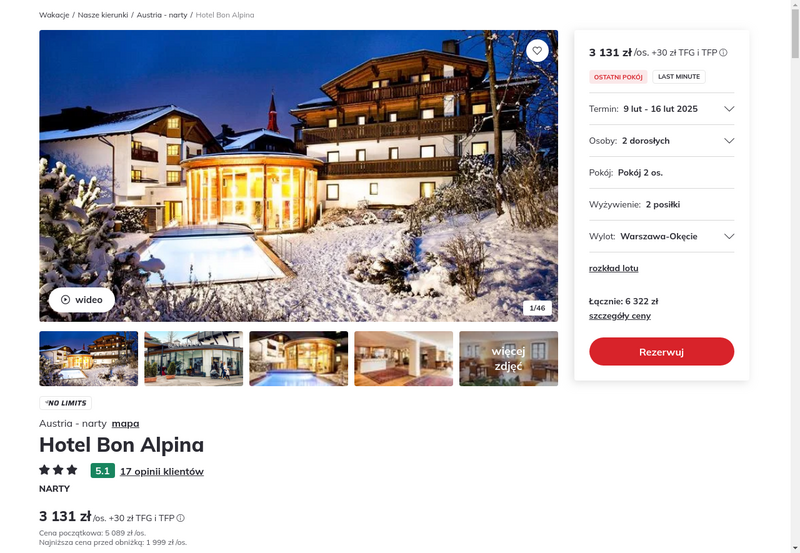Expand the Termin date dropdown
This screenshot has height=553, width=800.
pyautogui.click(x=661, y=109)
